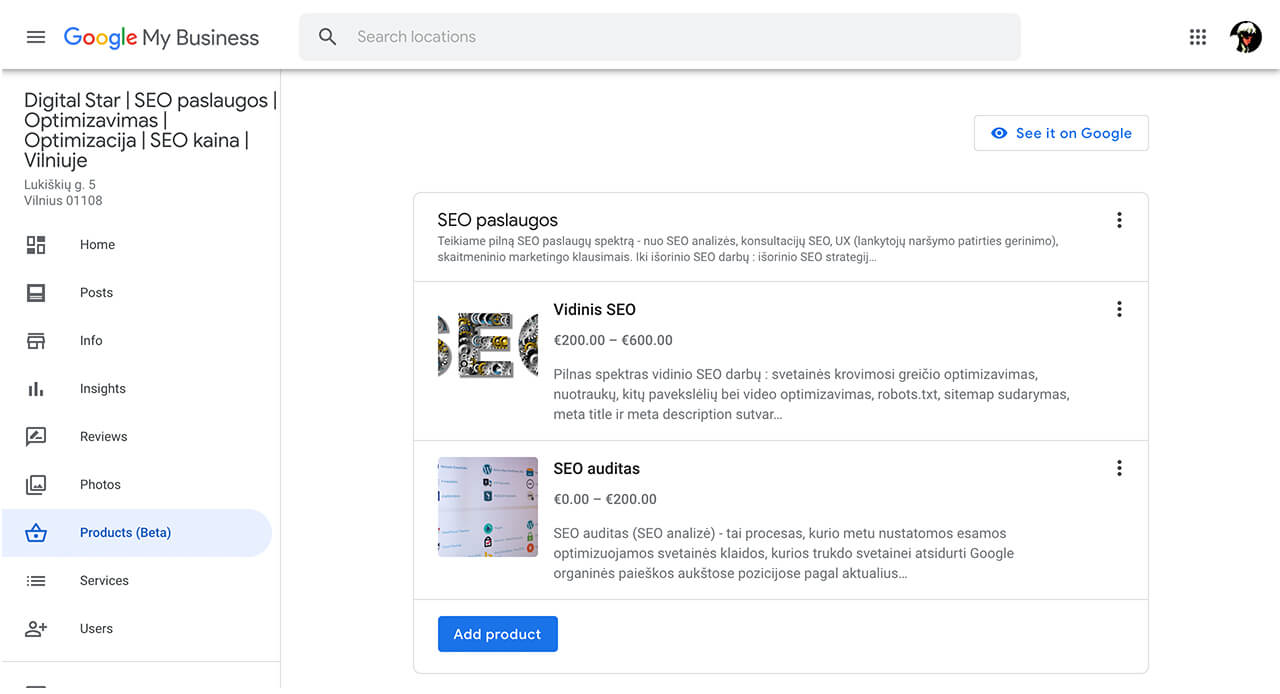Click the Products basket icon
1280x694 pixels.
tap(36, 533)
